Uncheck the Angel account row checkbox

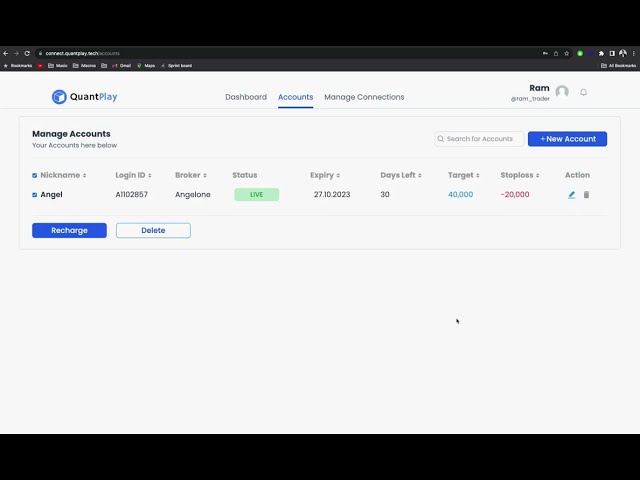click(35, 195)
